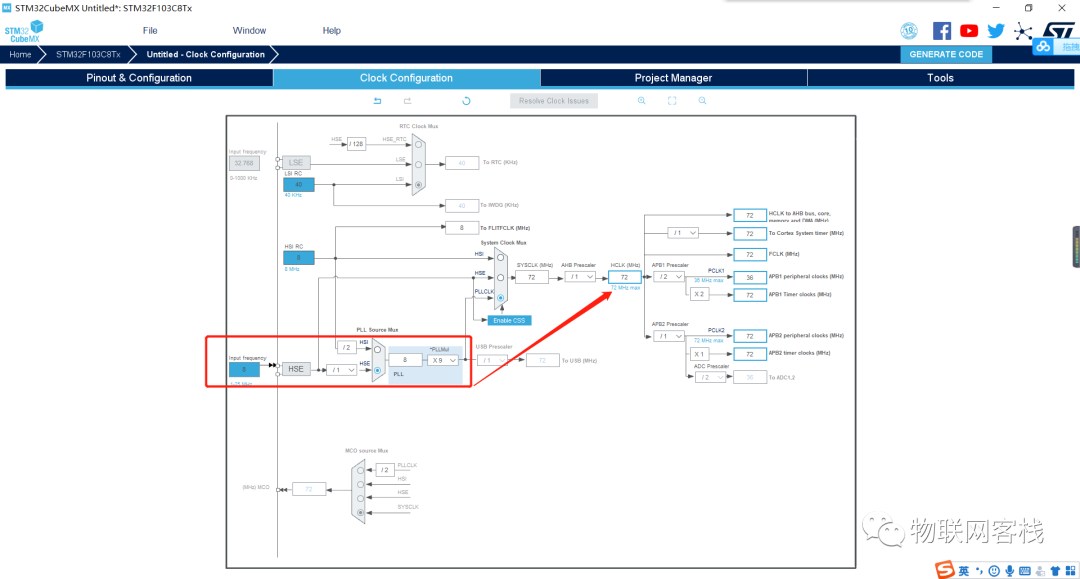Image resolution: width=1080 pixels, height=579 pixels.
Task: Click the Sogou skin shirt icon
Action: click(x=1055, y=571)
